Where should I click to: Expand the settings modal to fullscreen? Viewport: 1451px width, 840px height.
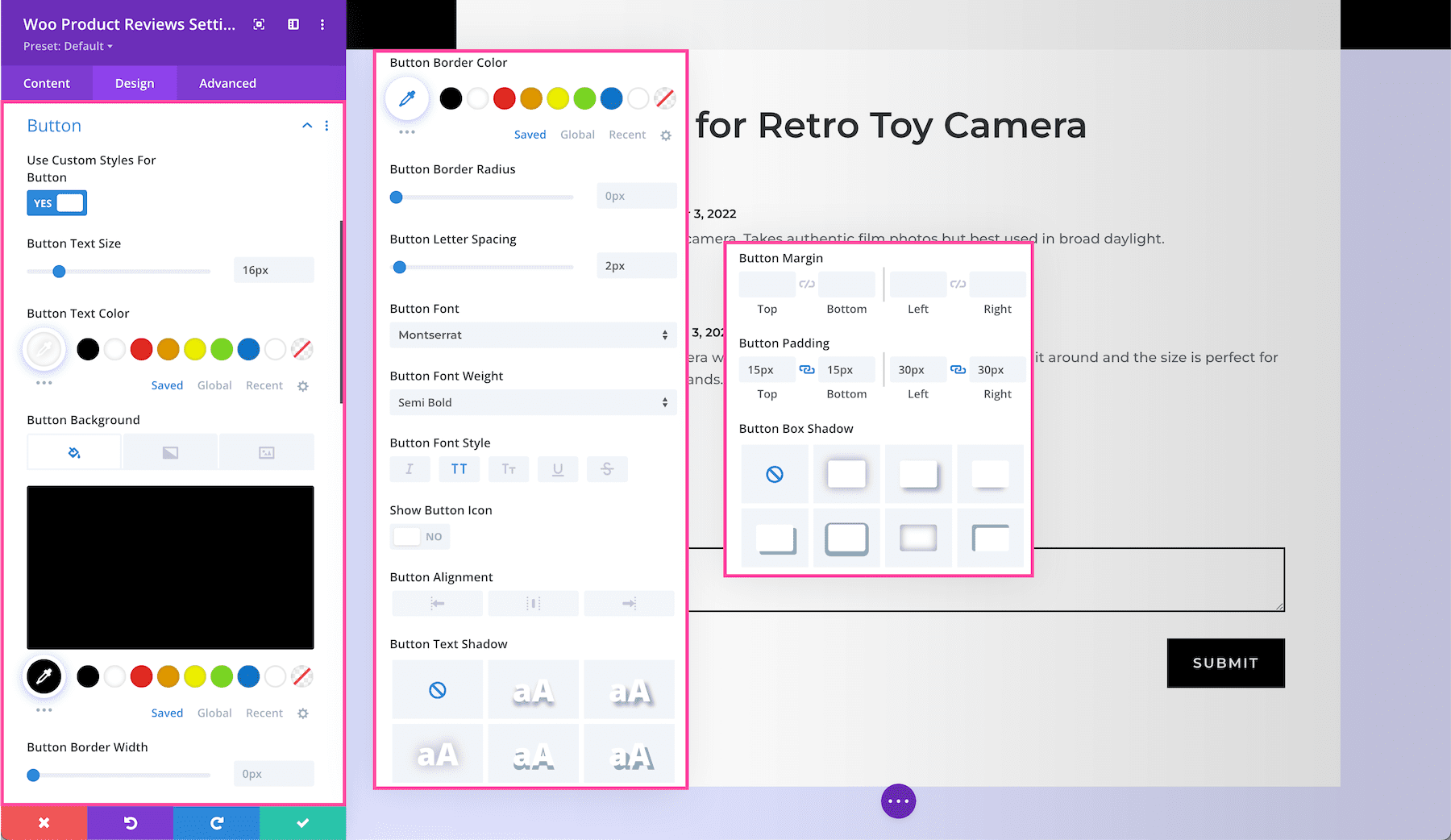[259, 24]
